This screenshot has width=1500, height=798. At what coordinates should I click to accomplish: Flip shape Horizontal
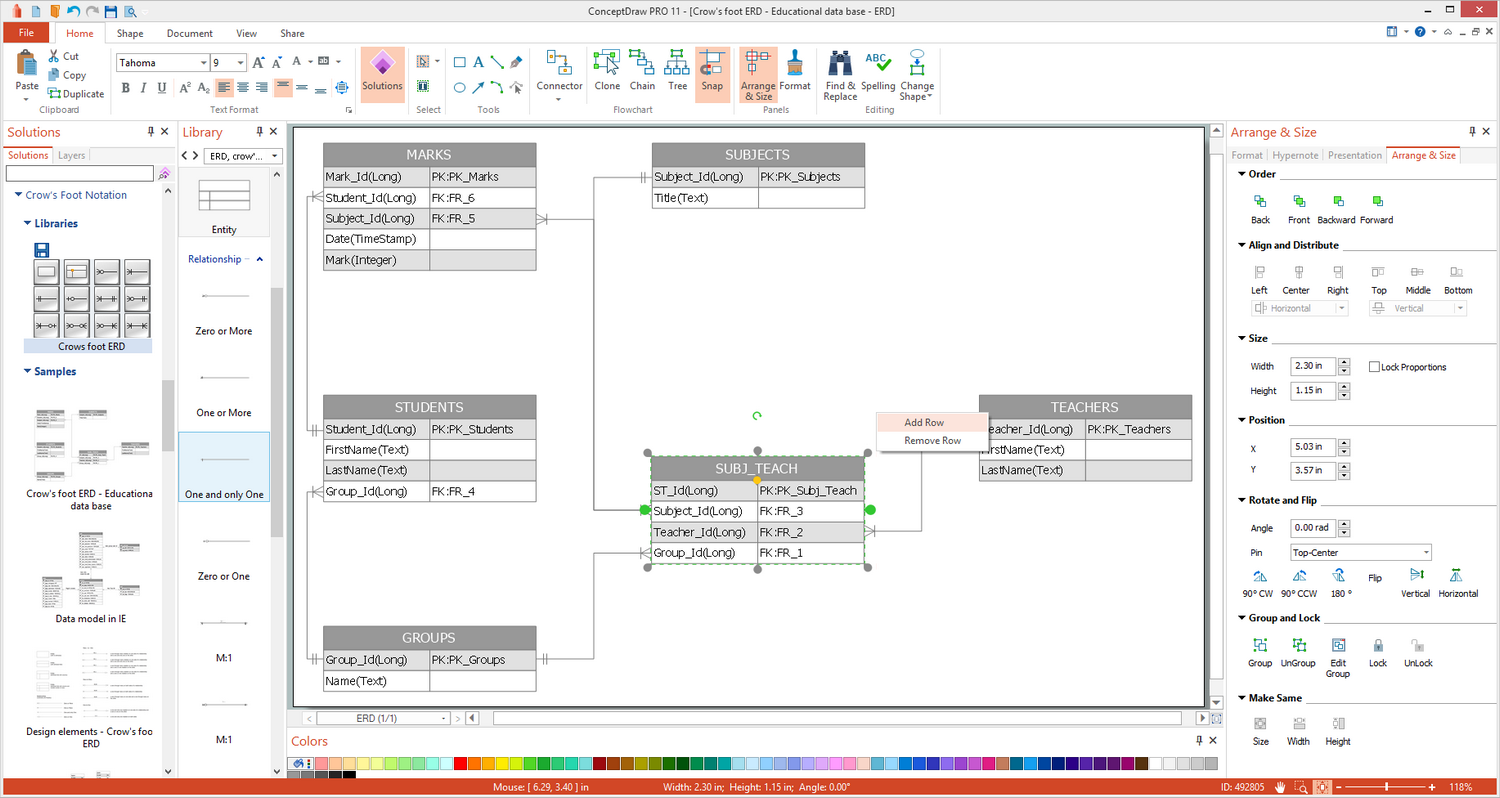coord(1458,583)
